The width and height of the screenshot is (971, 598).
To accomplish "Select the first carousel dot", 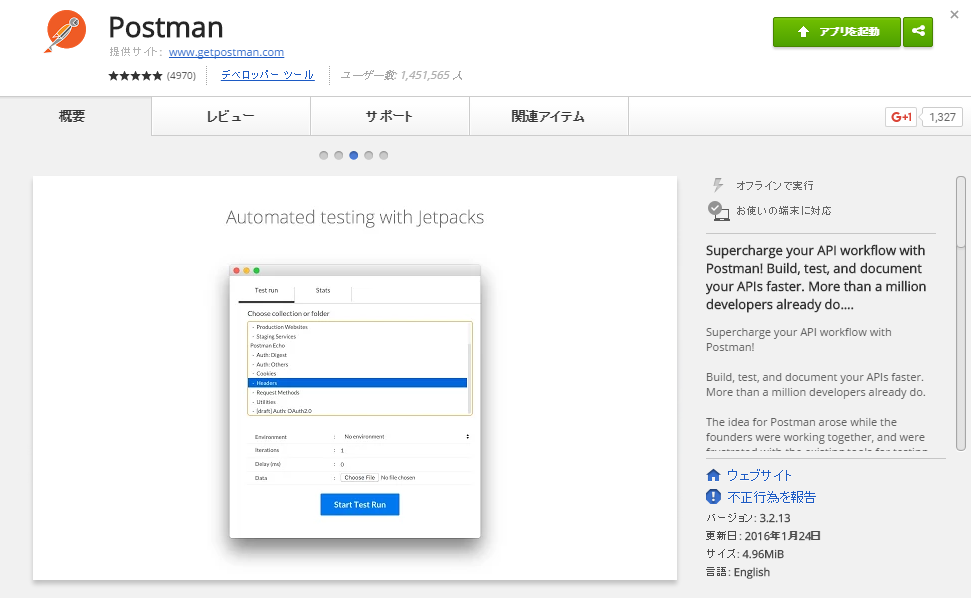I will pos(323,155).
